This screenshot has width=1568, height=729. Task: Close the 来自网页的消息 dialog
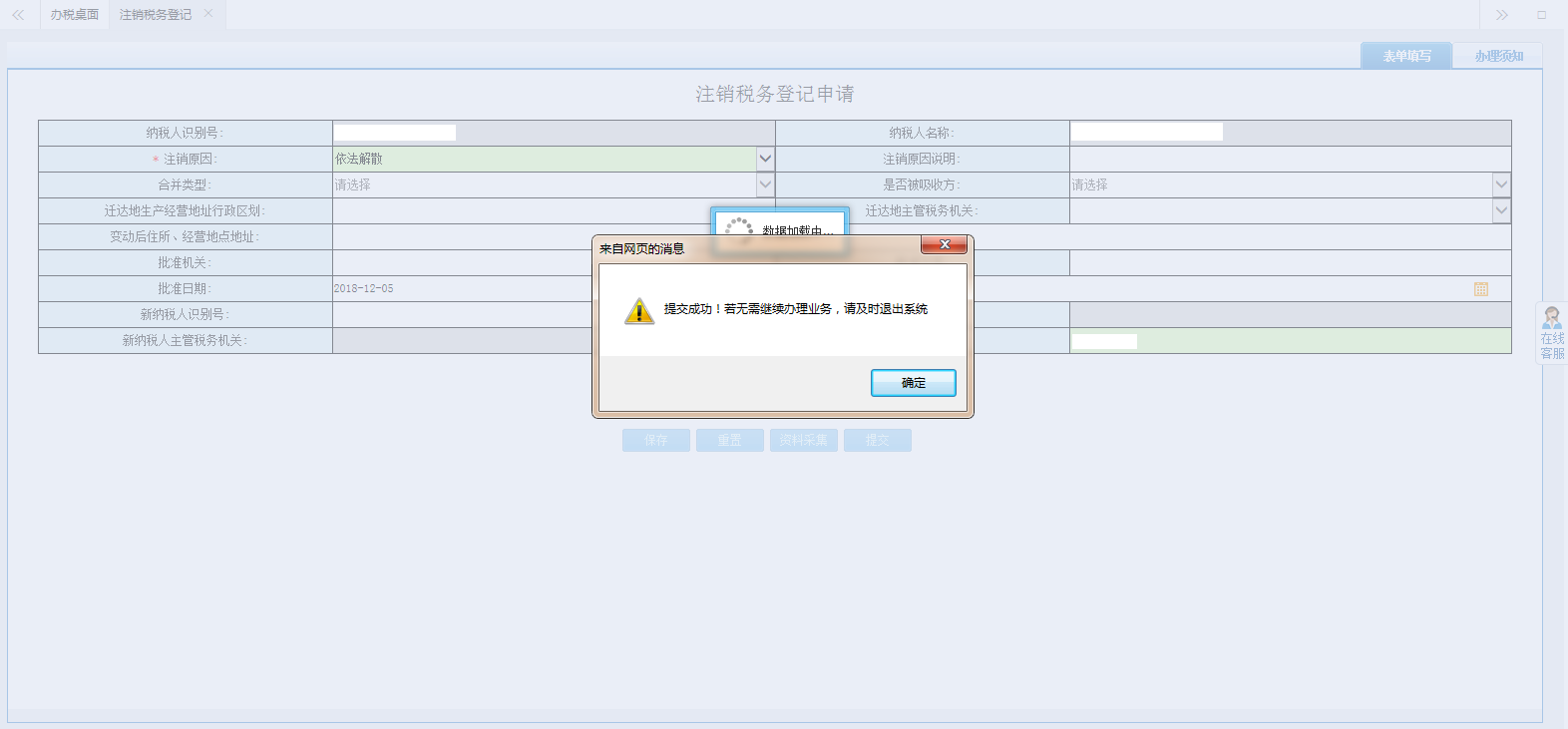pyautogui.click(x=944, y=244)
